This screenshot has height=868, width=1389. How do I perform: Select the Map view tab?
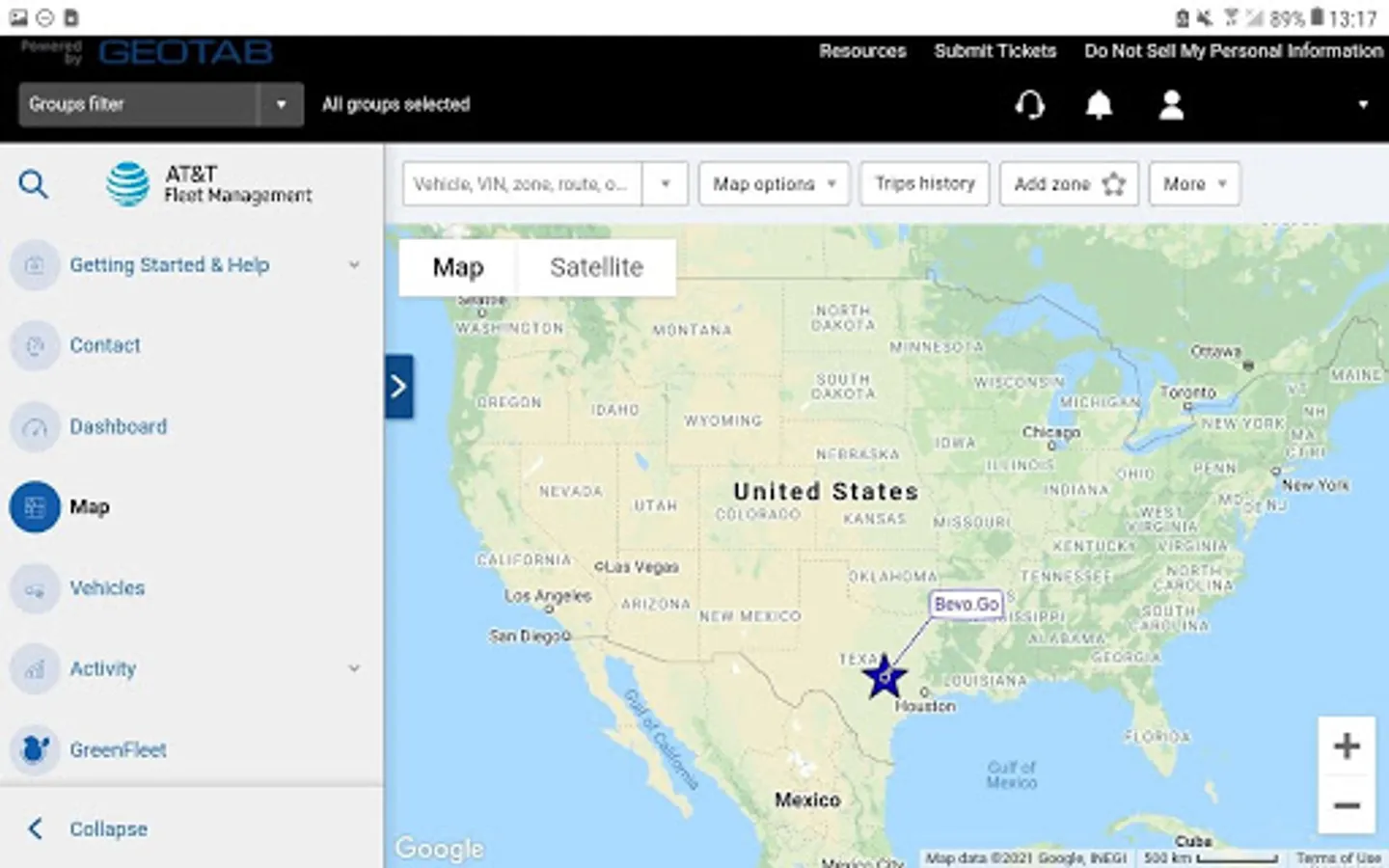click(x=458, y=267)
